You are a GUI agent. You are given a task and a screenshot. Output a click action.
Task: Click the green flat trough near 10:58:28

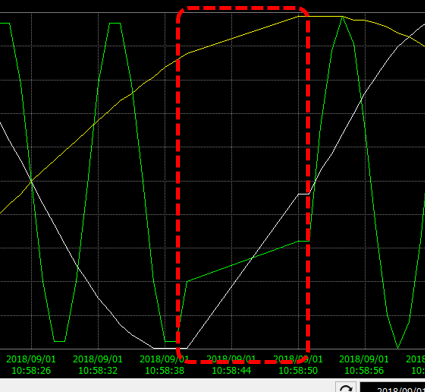coord(59,341)
